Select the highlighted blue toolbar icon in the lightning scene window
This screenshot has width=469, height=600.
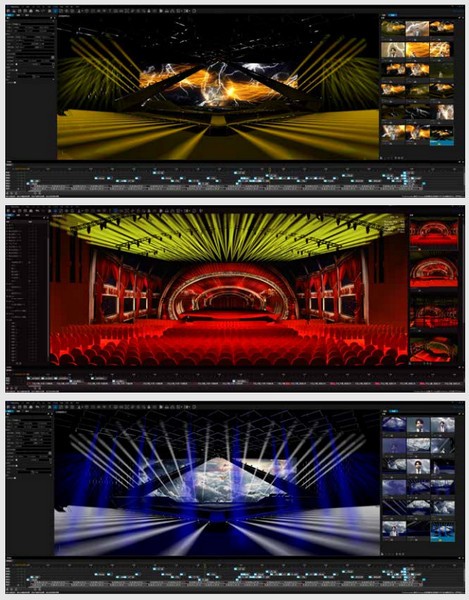point(55,11)
